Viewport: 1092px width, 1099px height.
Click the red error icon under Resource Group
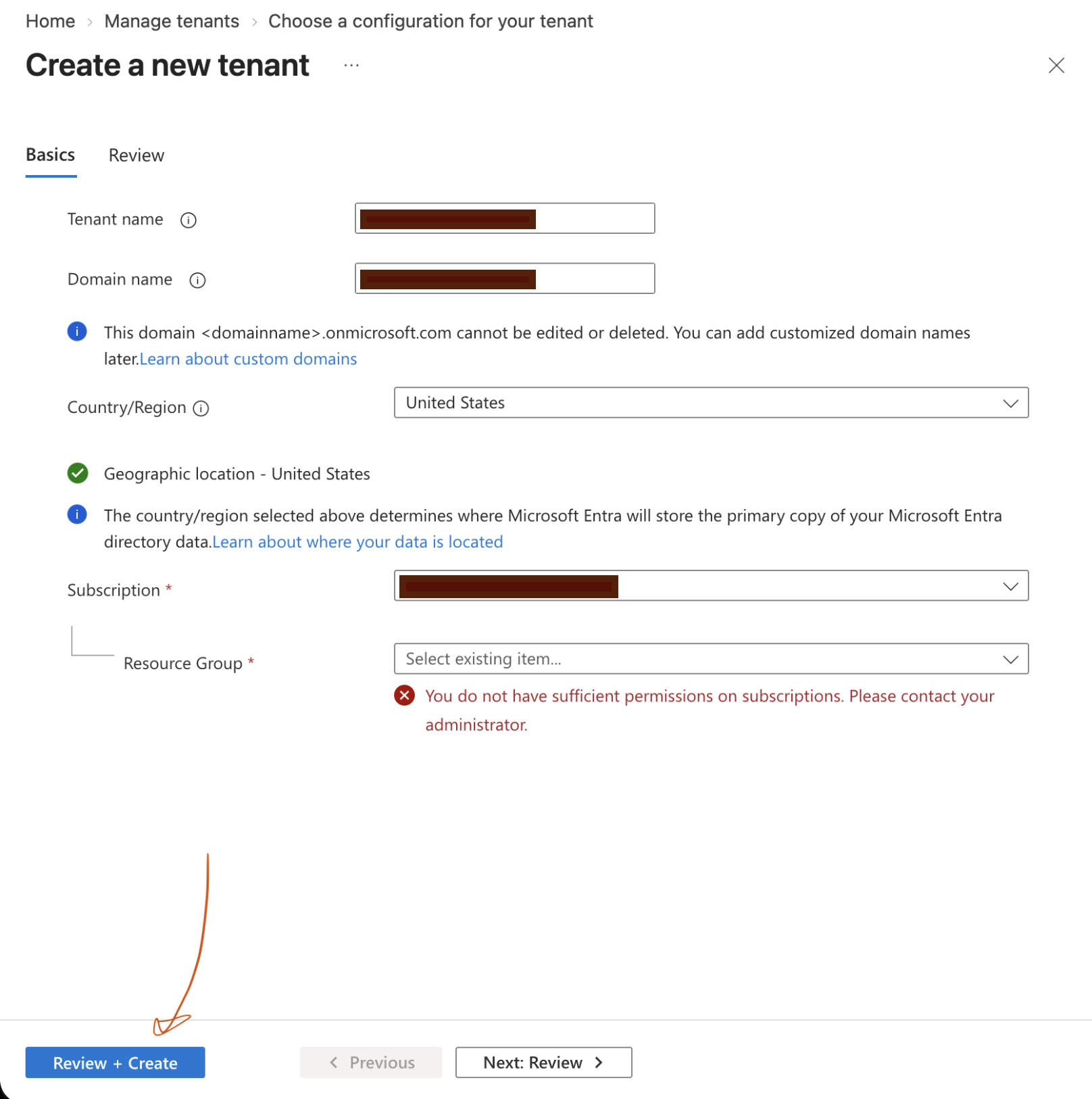pos(404,695)
